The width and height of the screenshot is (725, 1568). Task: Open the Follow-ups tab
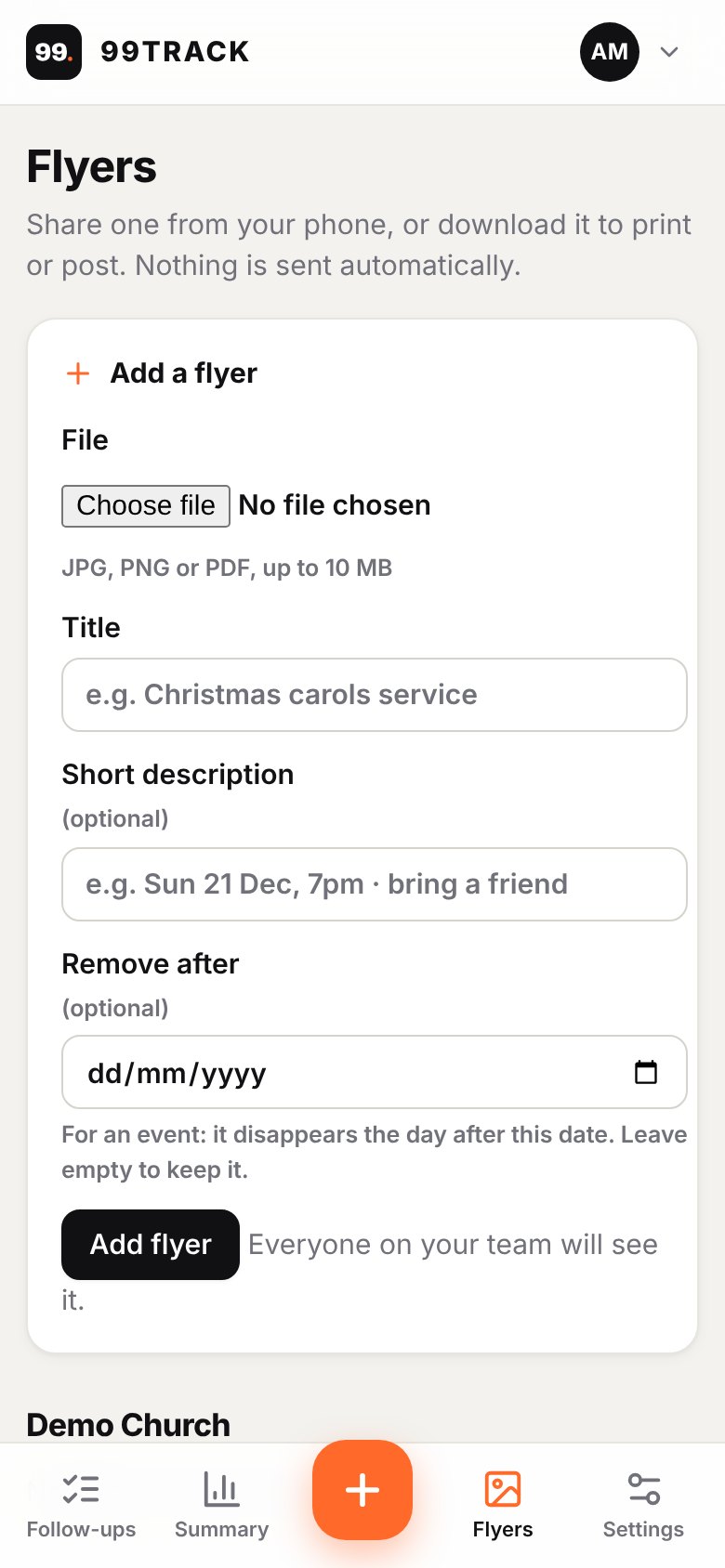pos(81,1506)
